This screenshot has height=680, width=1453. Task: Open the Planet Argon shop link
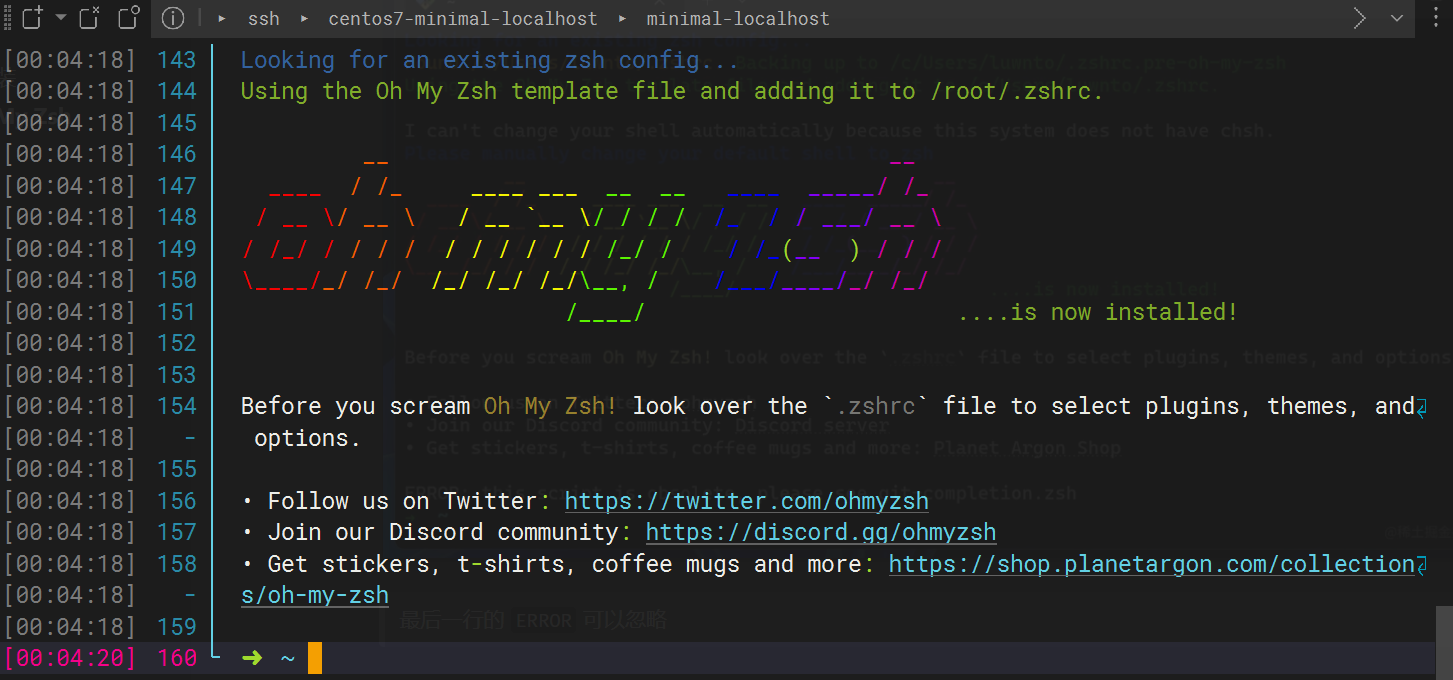point(1154,563)
